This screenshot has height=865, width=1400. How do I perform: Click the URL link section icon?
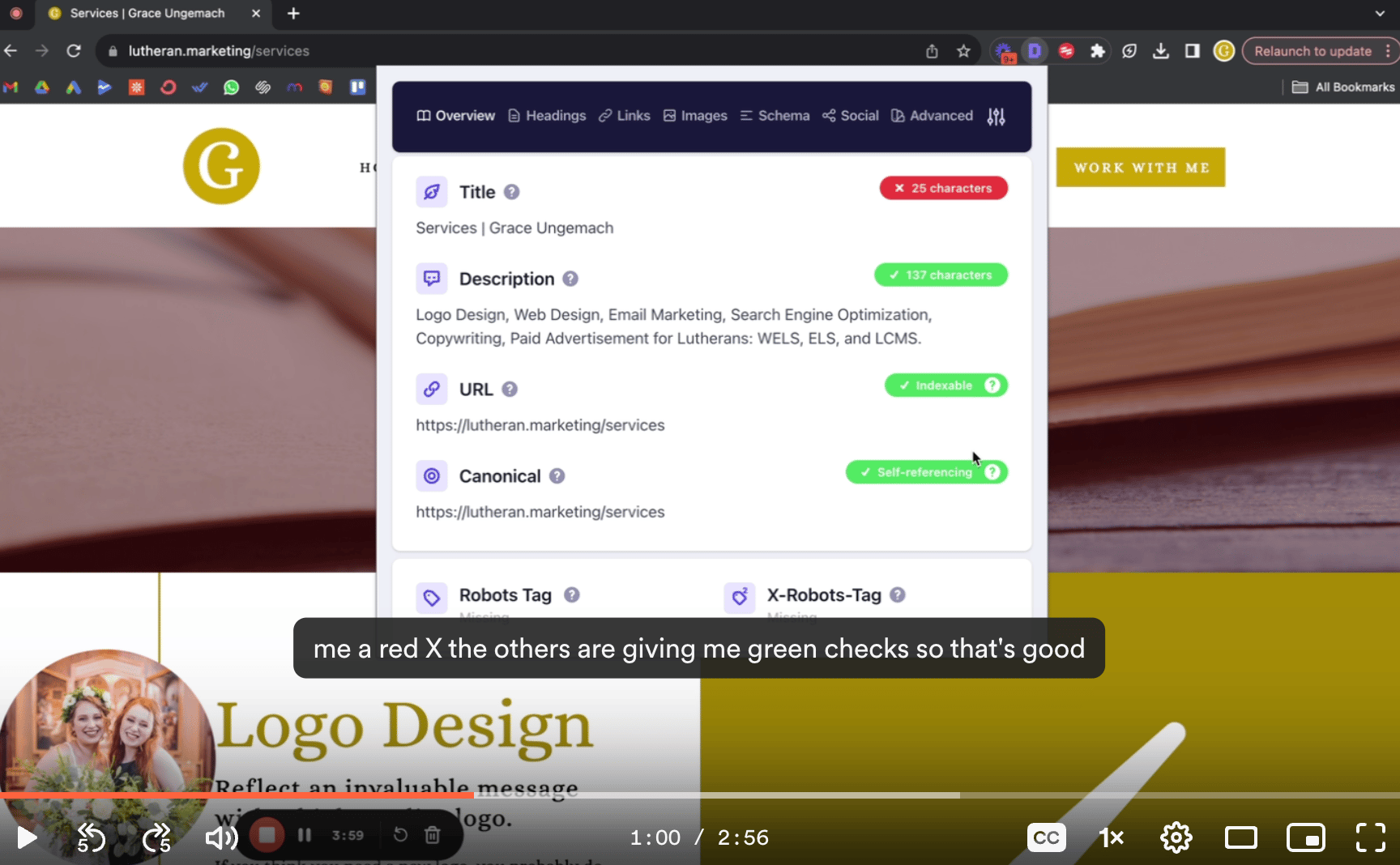coord(432,390)
